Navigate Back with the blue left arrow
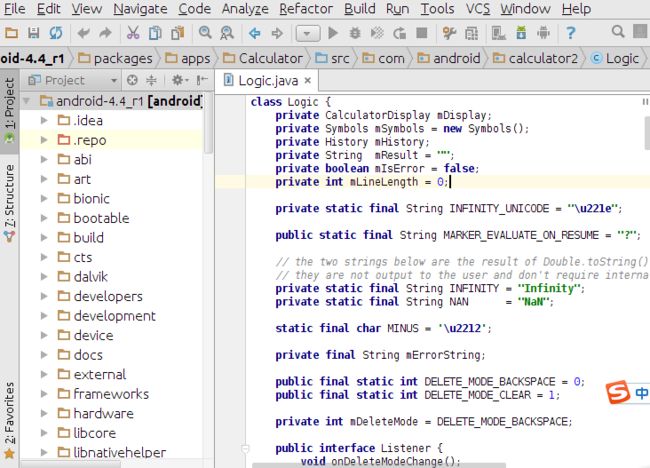The width and height of the screenshot is (650, 468). tap(255, 33)
